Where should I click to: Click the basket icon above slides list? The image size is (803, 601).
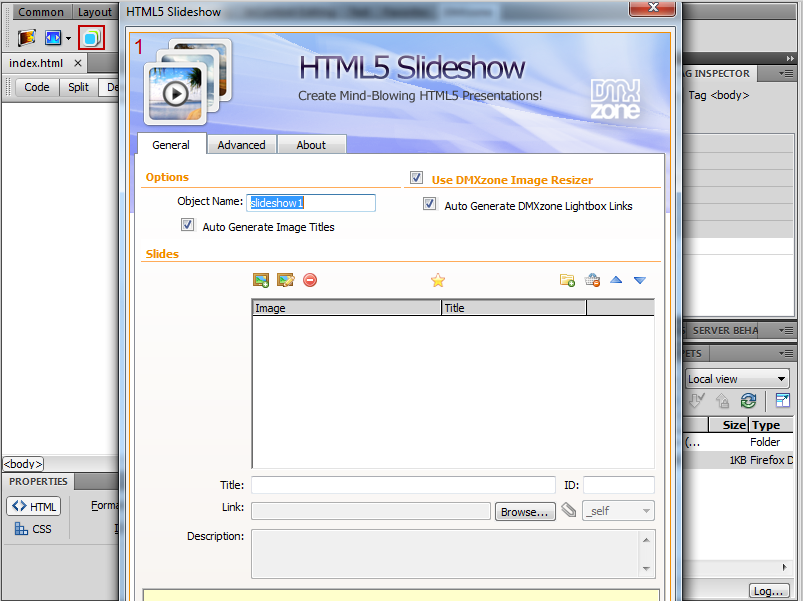[x=592, y=280]
